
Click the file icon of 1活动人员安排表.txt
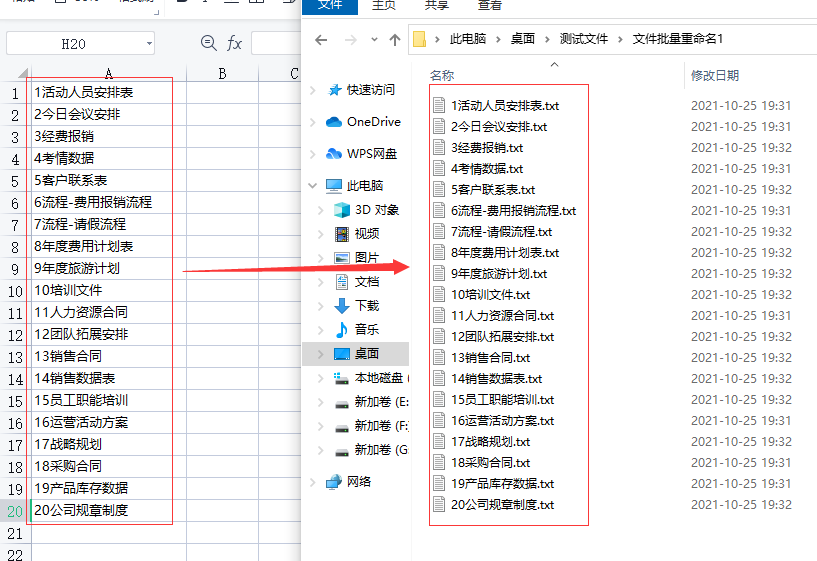439,105
